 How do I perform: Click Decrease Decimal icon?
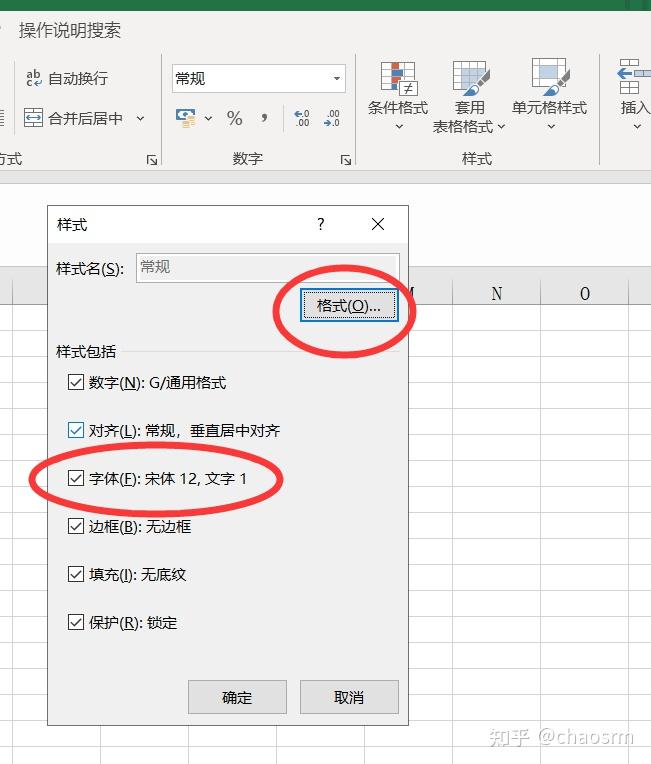pos(332,118)
